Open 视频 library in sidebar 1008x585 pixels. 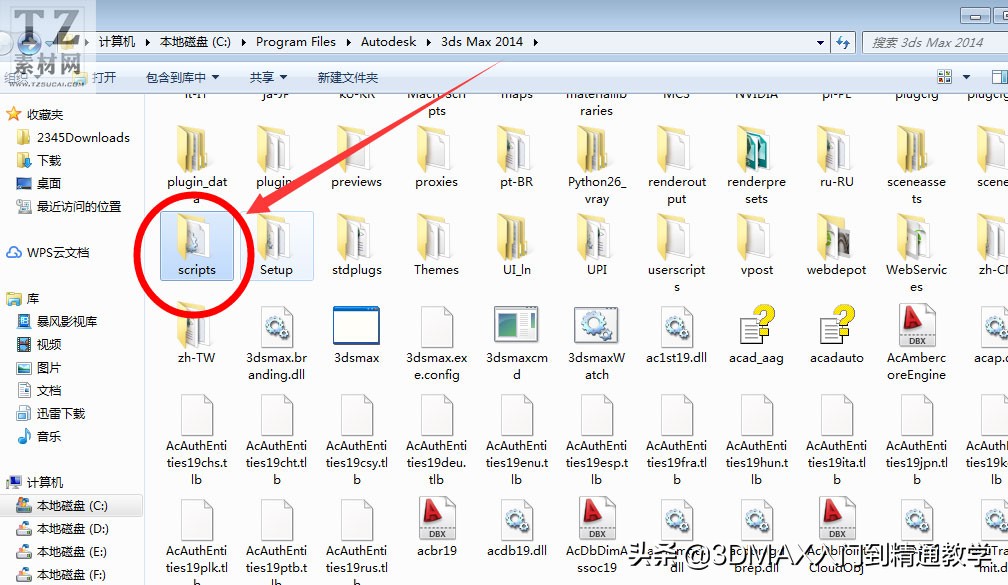pyautogui.click(x=39, y=345)
